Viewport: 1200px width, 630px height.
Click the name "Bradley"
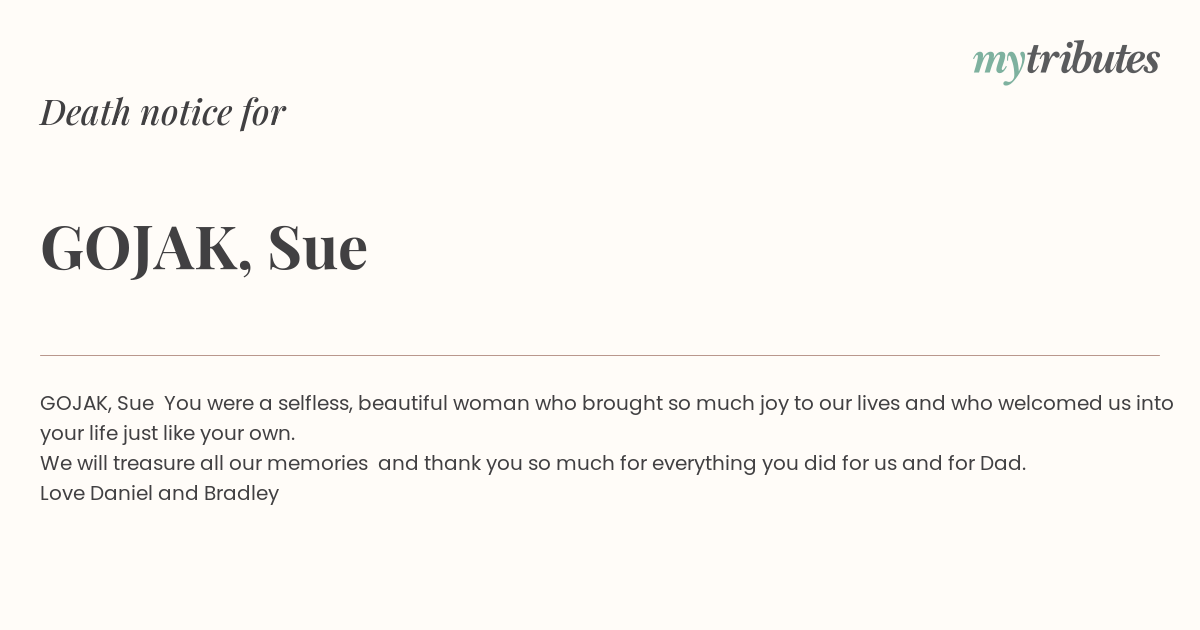click(x=241, y=494)
